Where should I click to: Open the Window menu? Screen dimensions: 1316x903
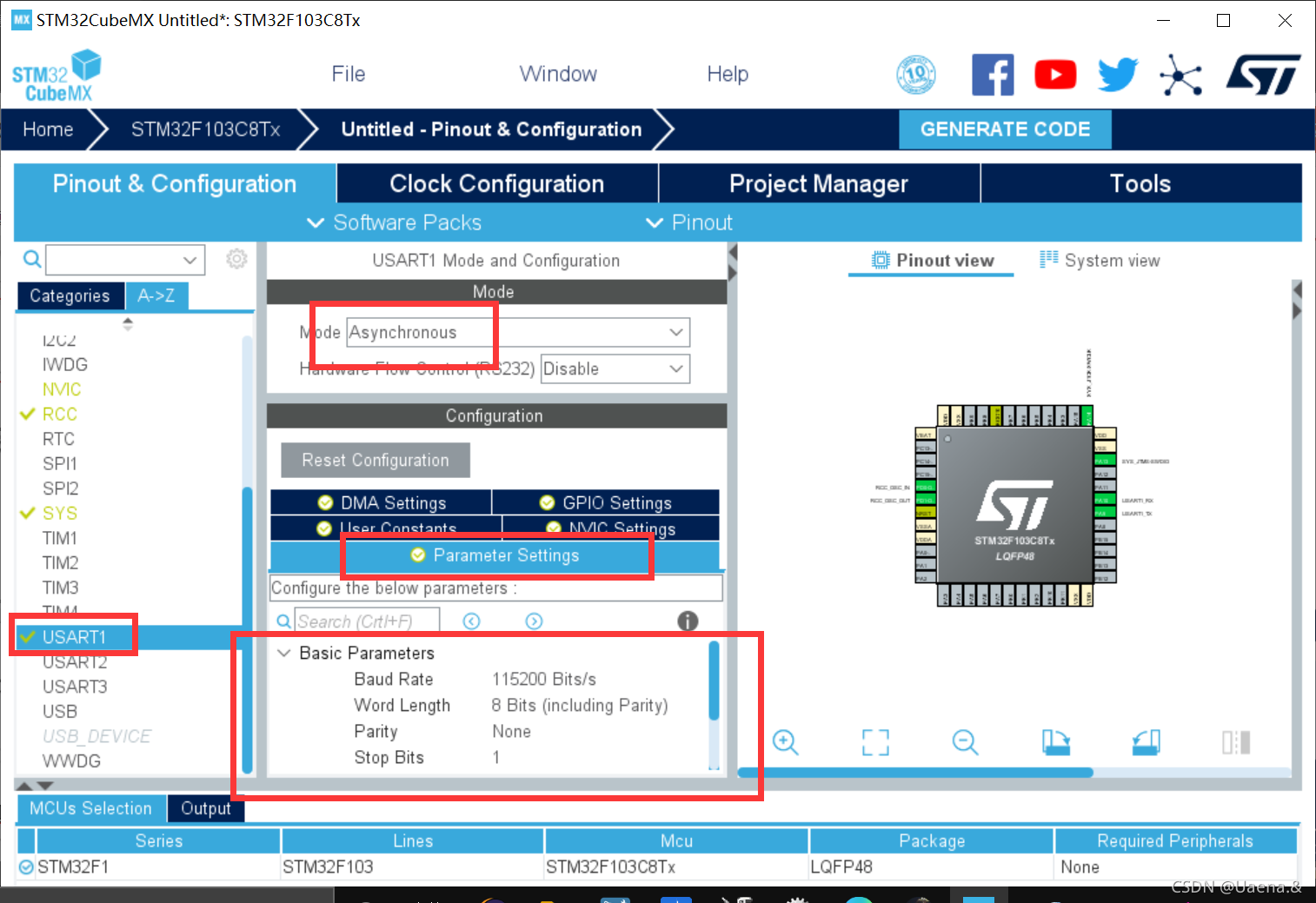click(x=558, y=74)
